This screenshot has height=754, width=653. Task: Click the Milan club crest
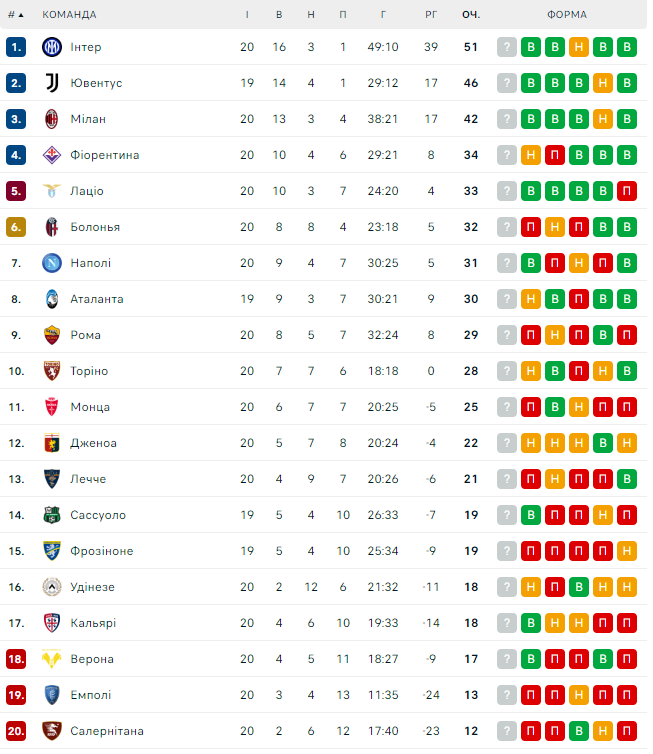[52, 119]
